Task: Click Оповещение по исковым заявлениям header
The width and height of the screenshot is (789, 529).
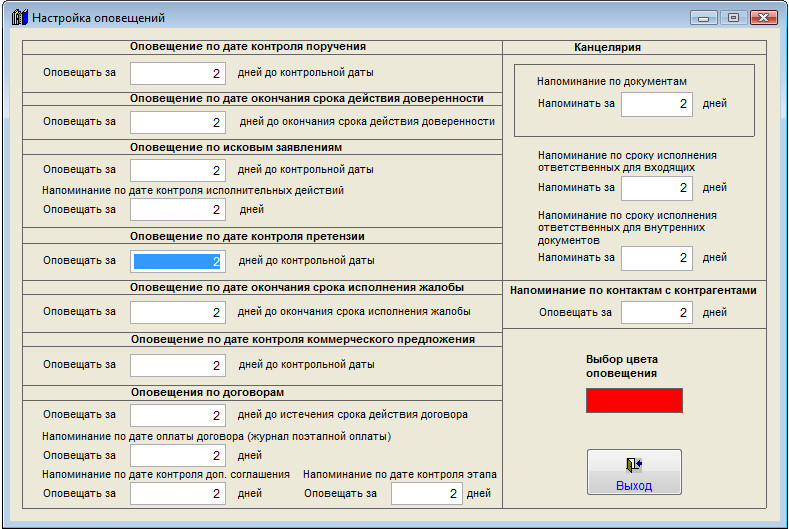Action: click(x=236, y=147)
